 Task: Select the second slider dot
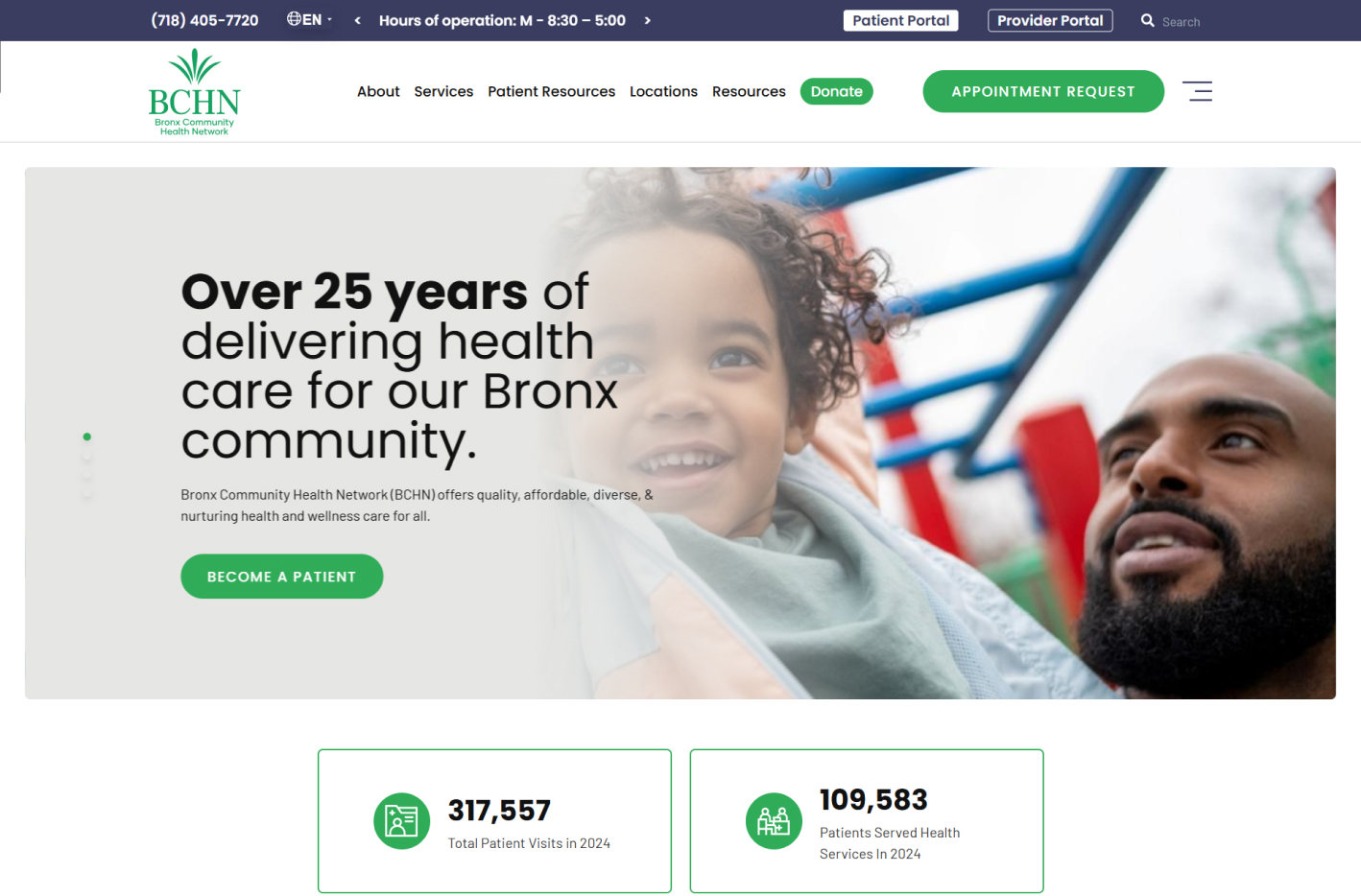click(87, 456)
